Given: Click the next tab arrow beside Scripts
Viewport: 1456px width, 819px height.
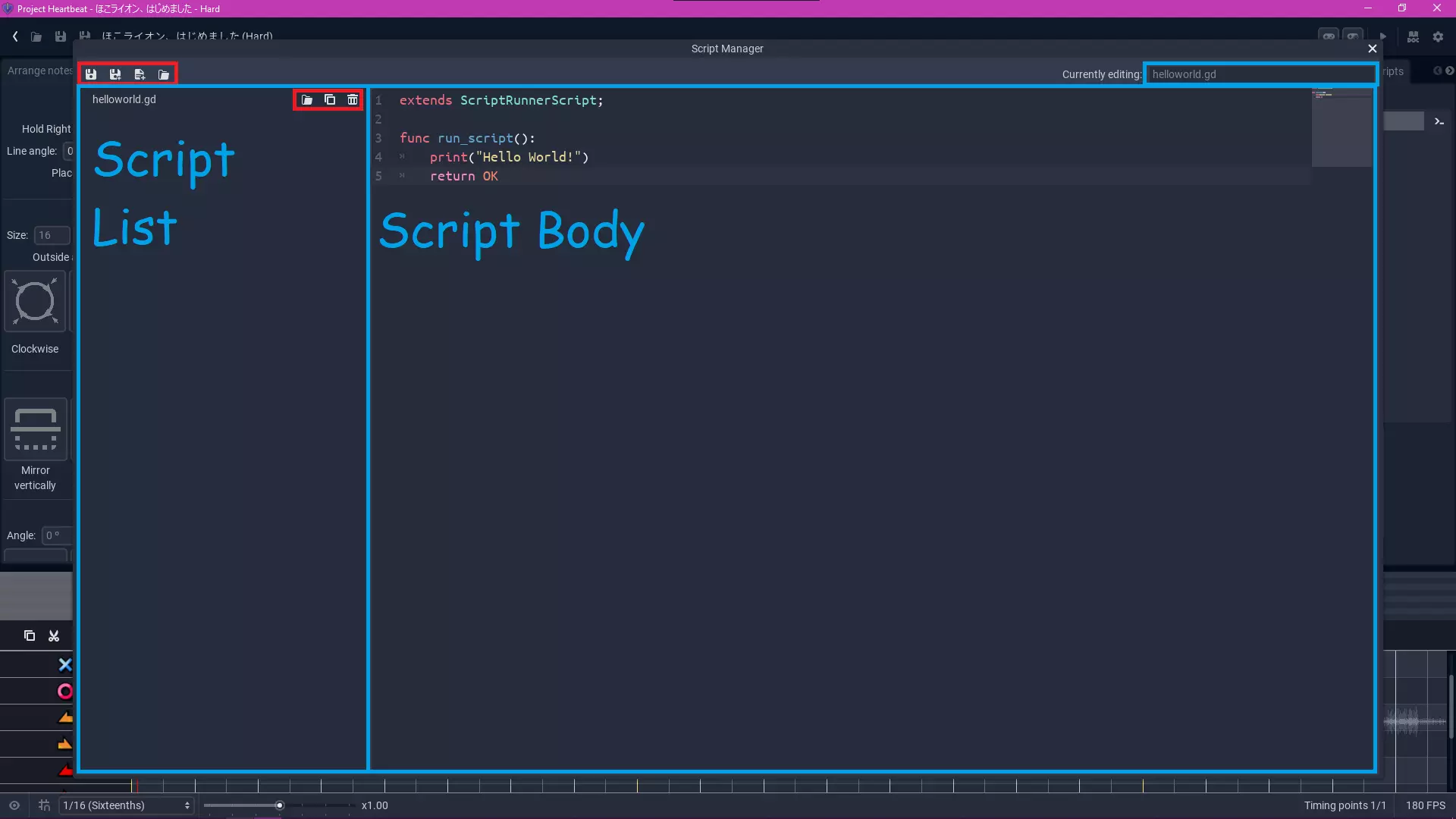Looking at the screenshot, I should pyautogui.click(x=1449, y=71).
